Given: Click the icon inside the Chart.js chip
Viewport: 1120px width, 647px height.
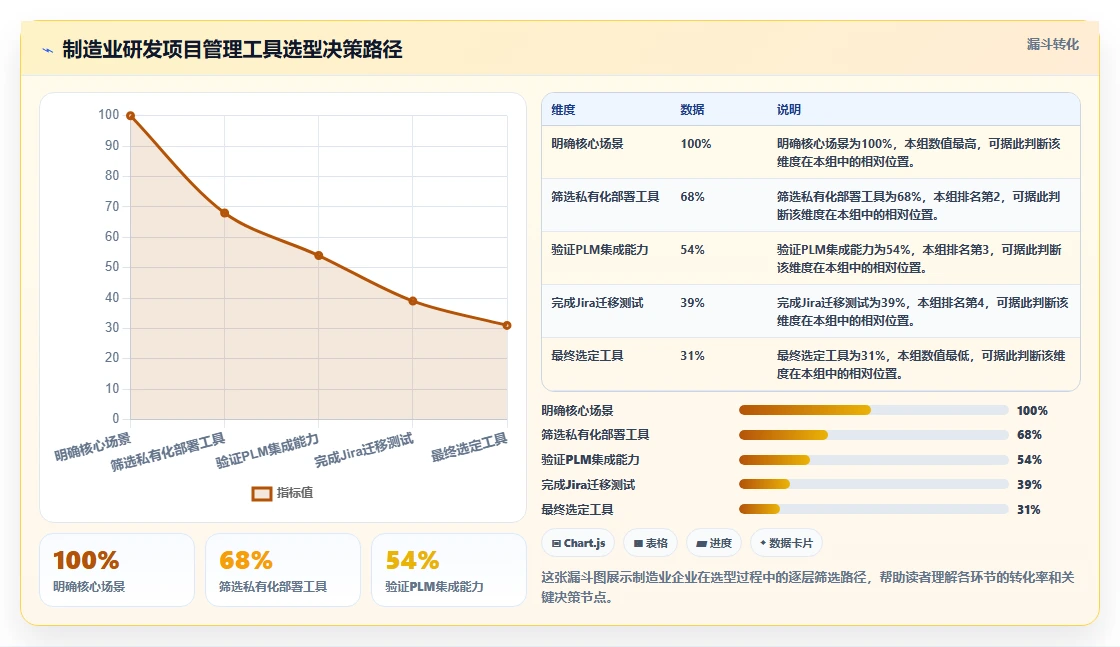Looking at the screenshot, I should pos(556,543).
